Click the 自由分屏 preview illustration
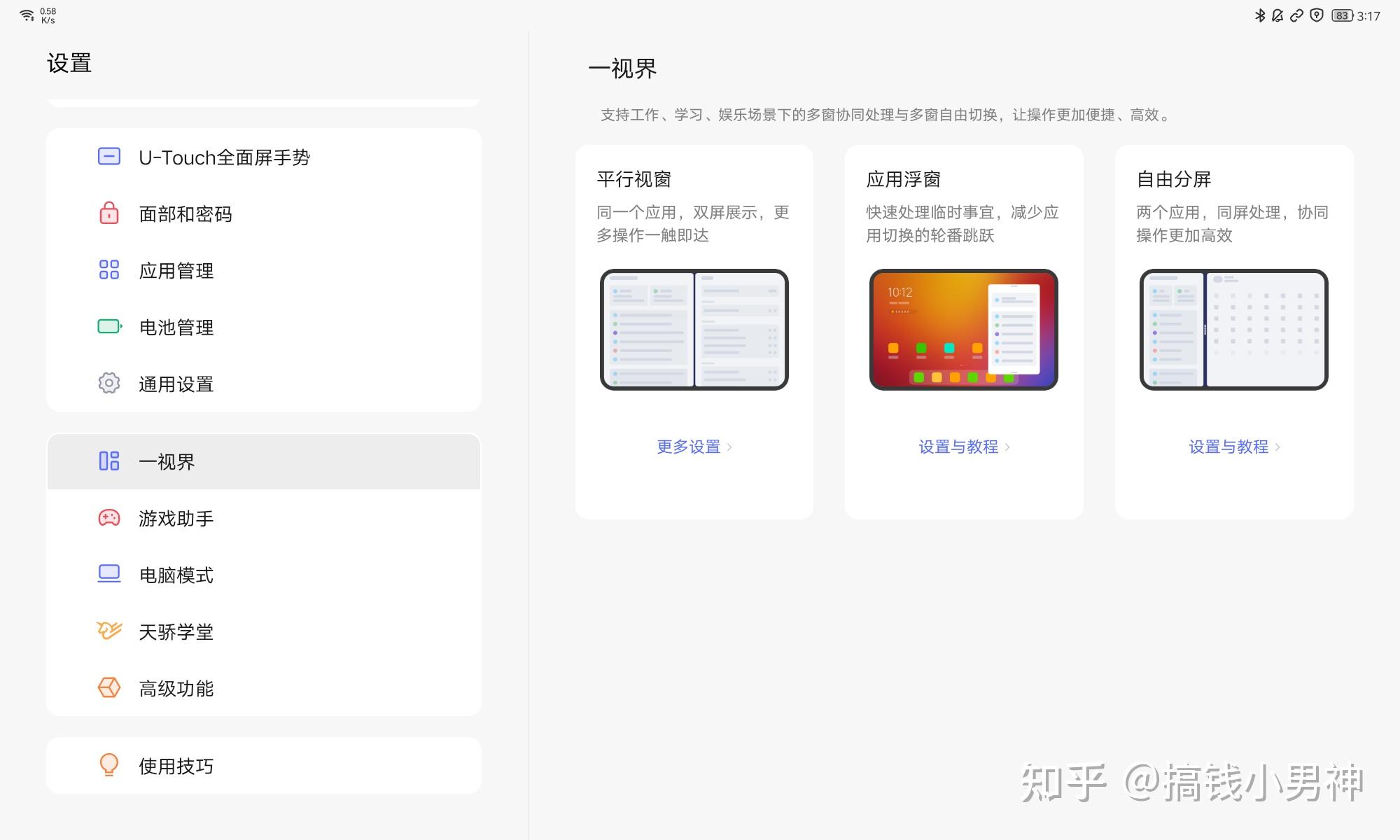Image resolution: width=1400 pixels, height=840 pixels. [1233, 329]
